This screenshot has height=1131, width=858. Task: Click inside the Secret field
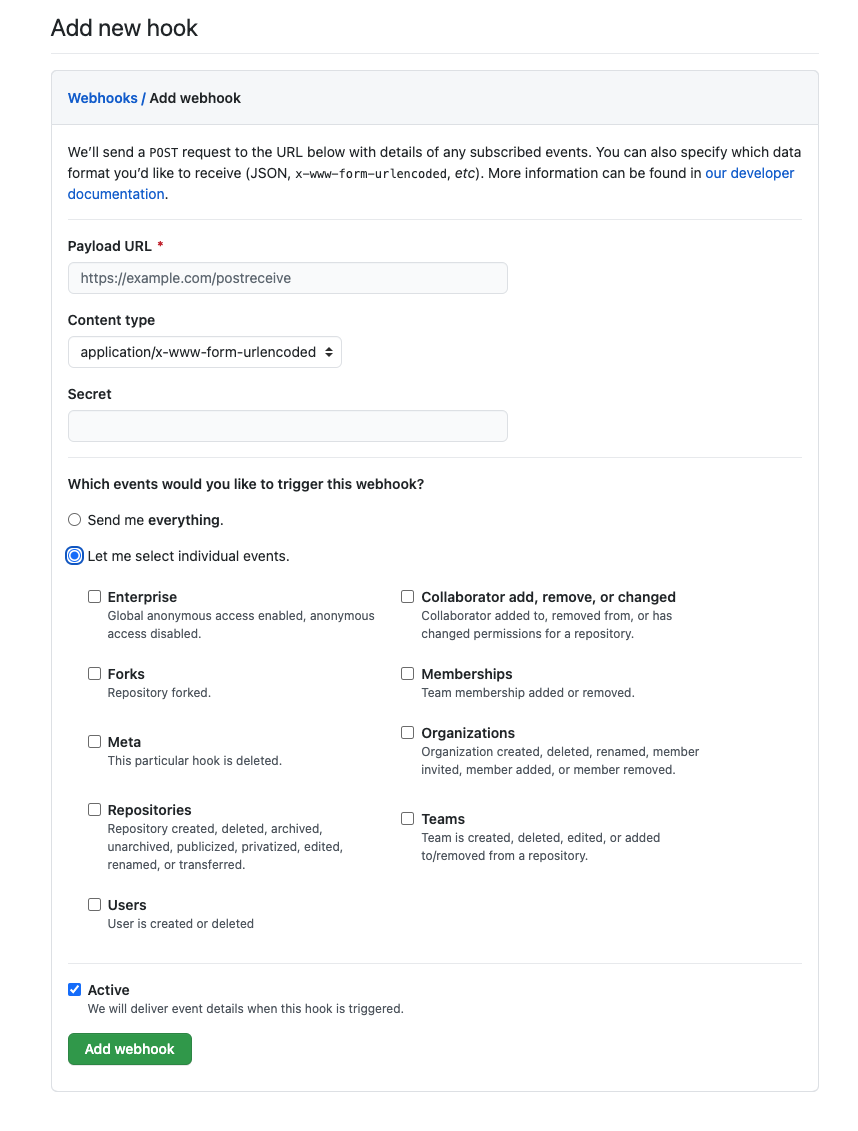[287, 425]
